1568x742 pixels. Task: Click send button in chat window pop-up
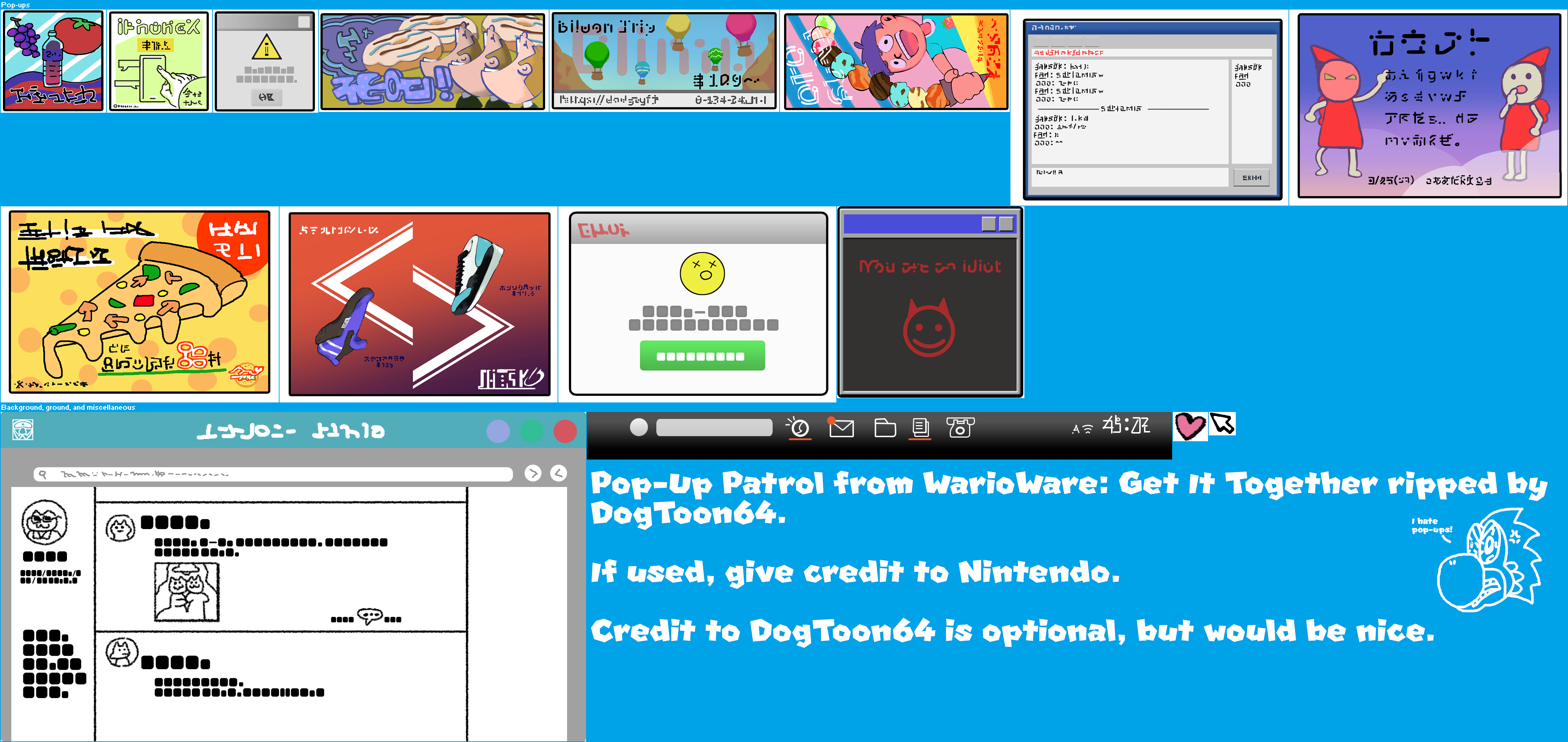[x=1252, y=178]
